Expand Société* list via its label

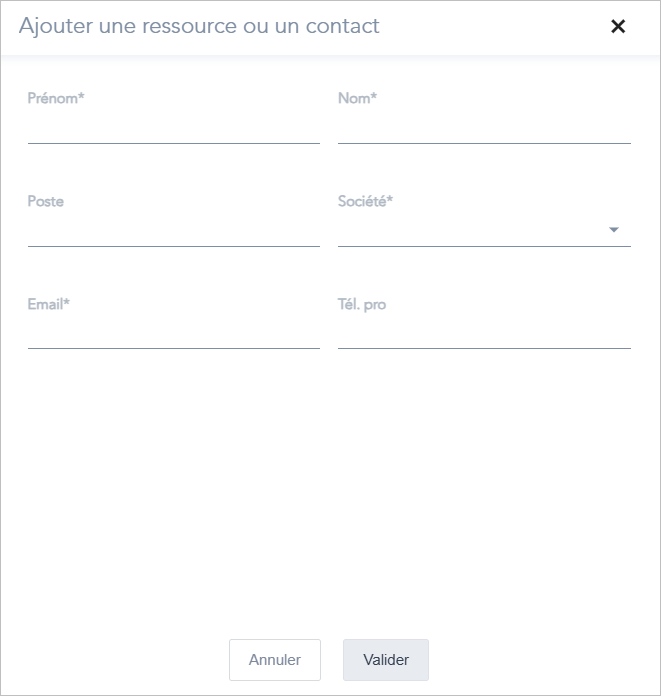click(x=365, y=201)
